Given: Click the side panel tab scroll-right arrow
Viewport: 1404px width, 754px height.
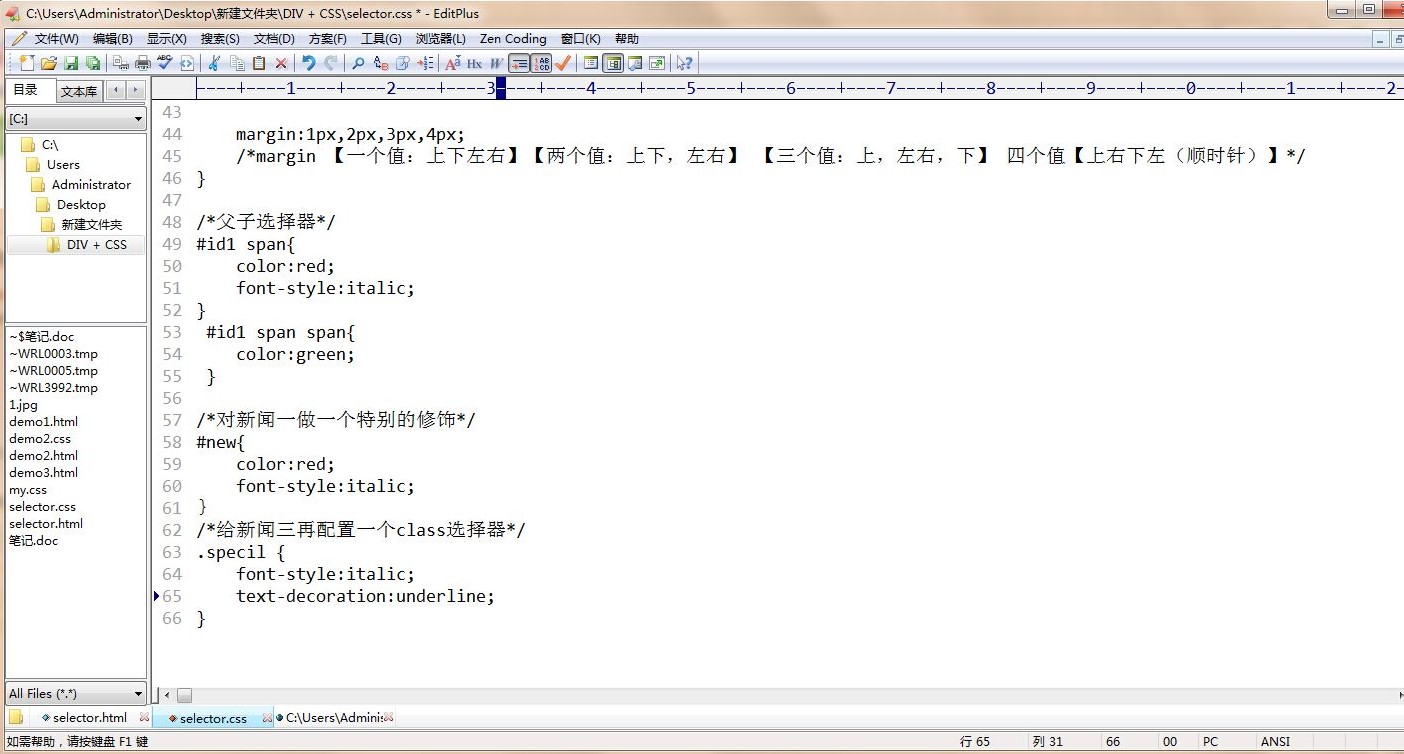Looking at the screenshot, I should pos(135,91).
